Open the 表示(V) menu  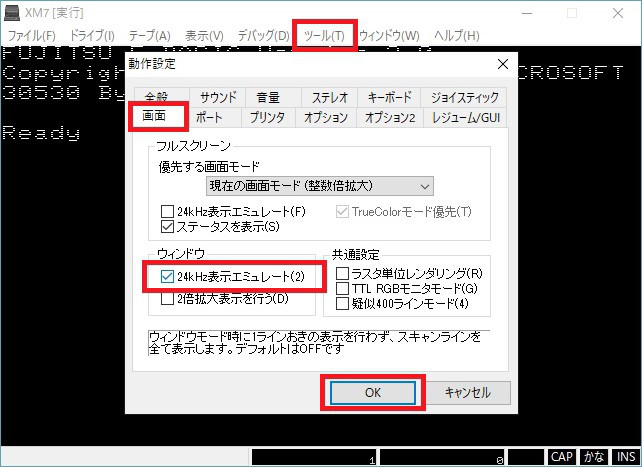(x=204, y=36)
